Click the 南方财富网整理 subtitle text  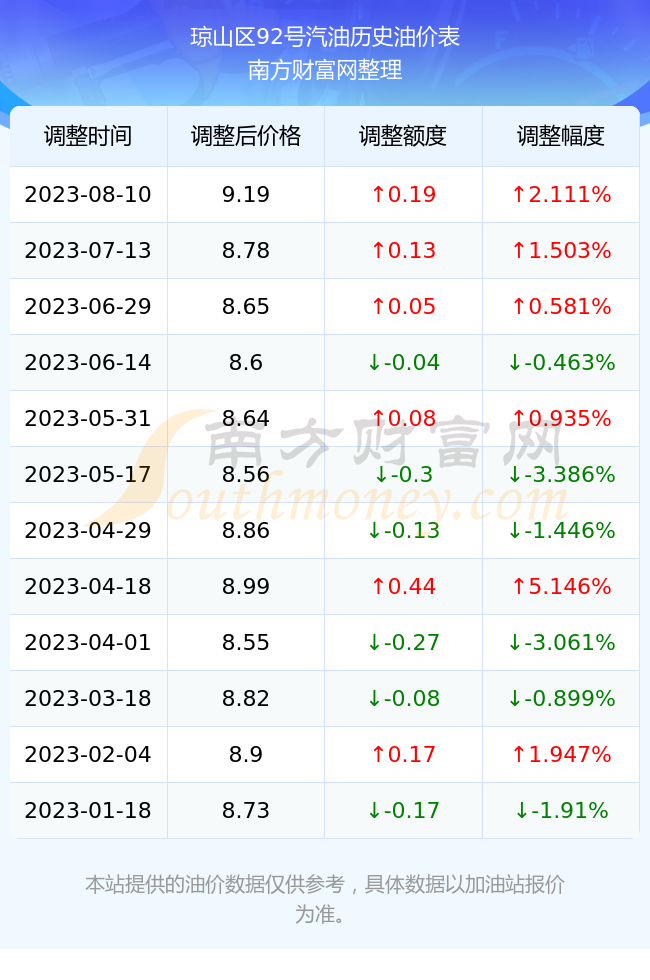click(x=325, y=70)
